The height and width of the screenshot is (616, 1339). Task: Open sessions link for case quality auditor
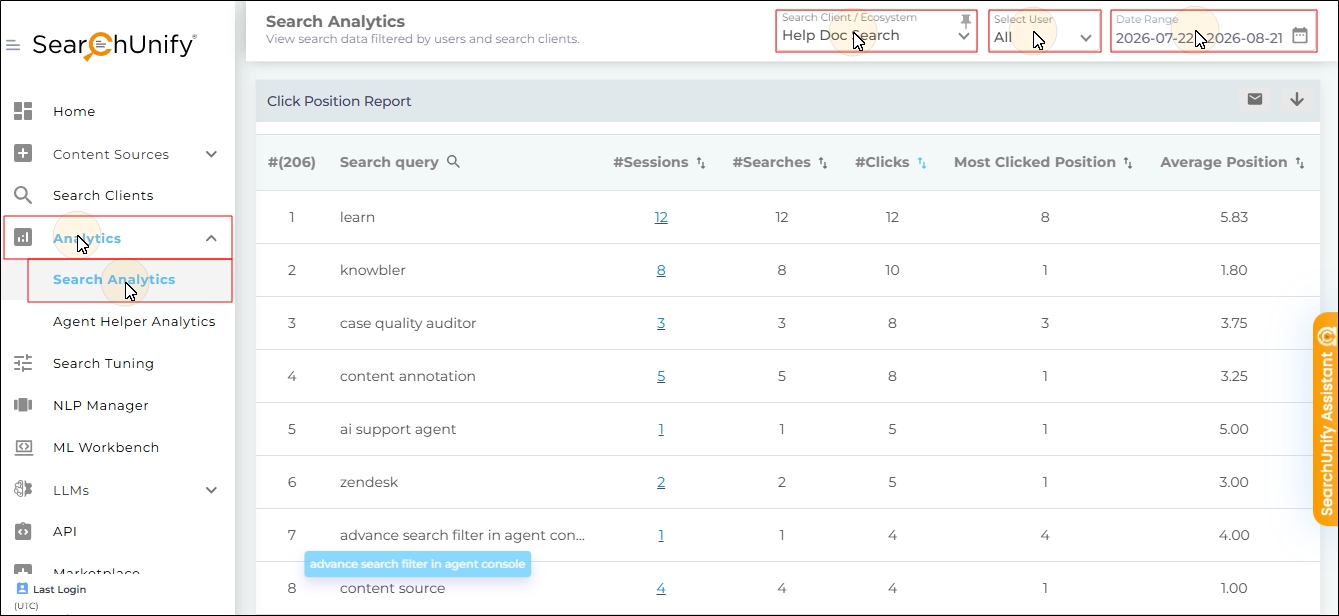click(x=661, y=323)
